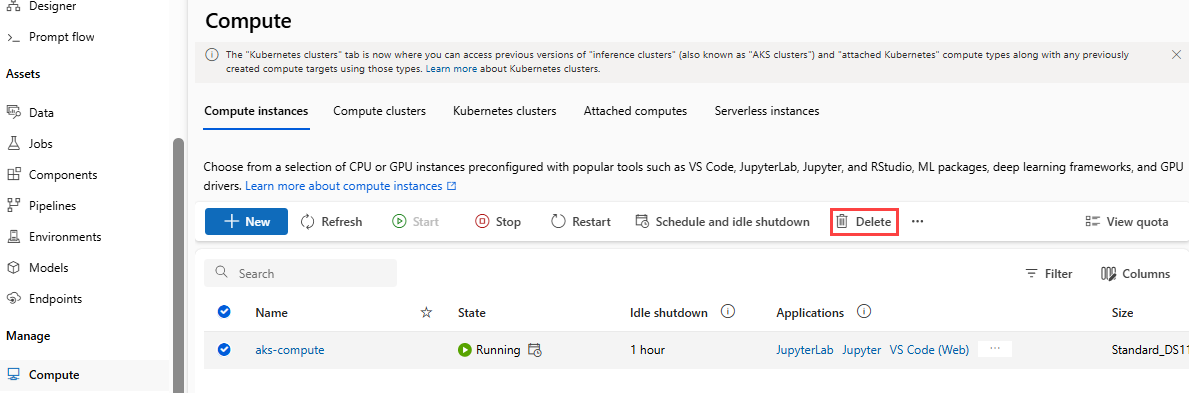Toggle the select-all header checkbox
Viewport: 1189px width, 393px height.
coord(224,311)
